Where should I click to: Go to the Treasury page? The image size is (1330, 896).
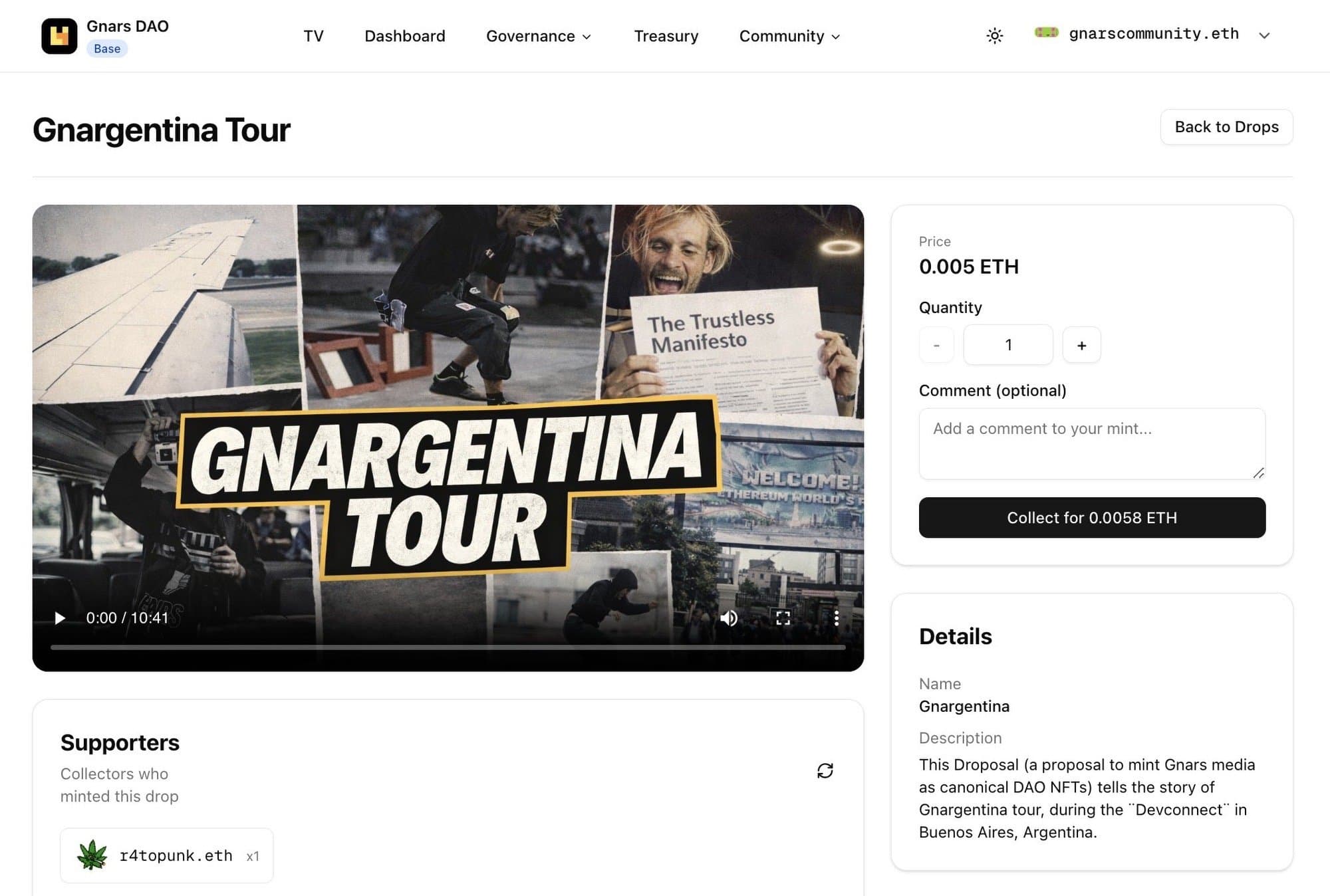(666, 36)
